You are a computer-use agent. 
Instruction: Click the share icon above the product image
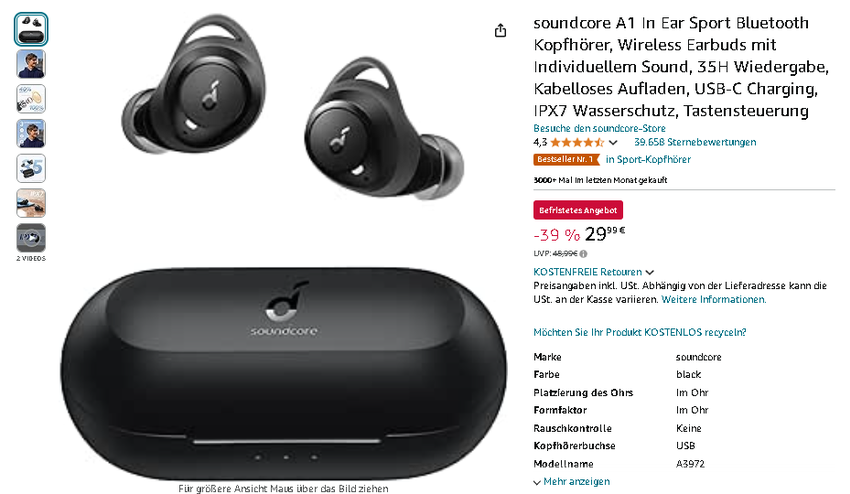click(500, 31)
